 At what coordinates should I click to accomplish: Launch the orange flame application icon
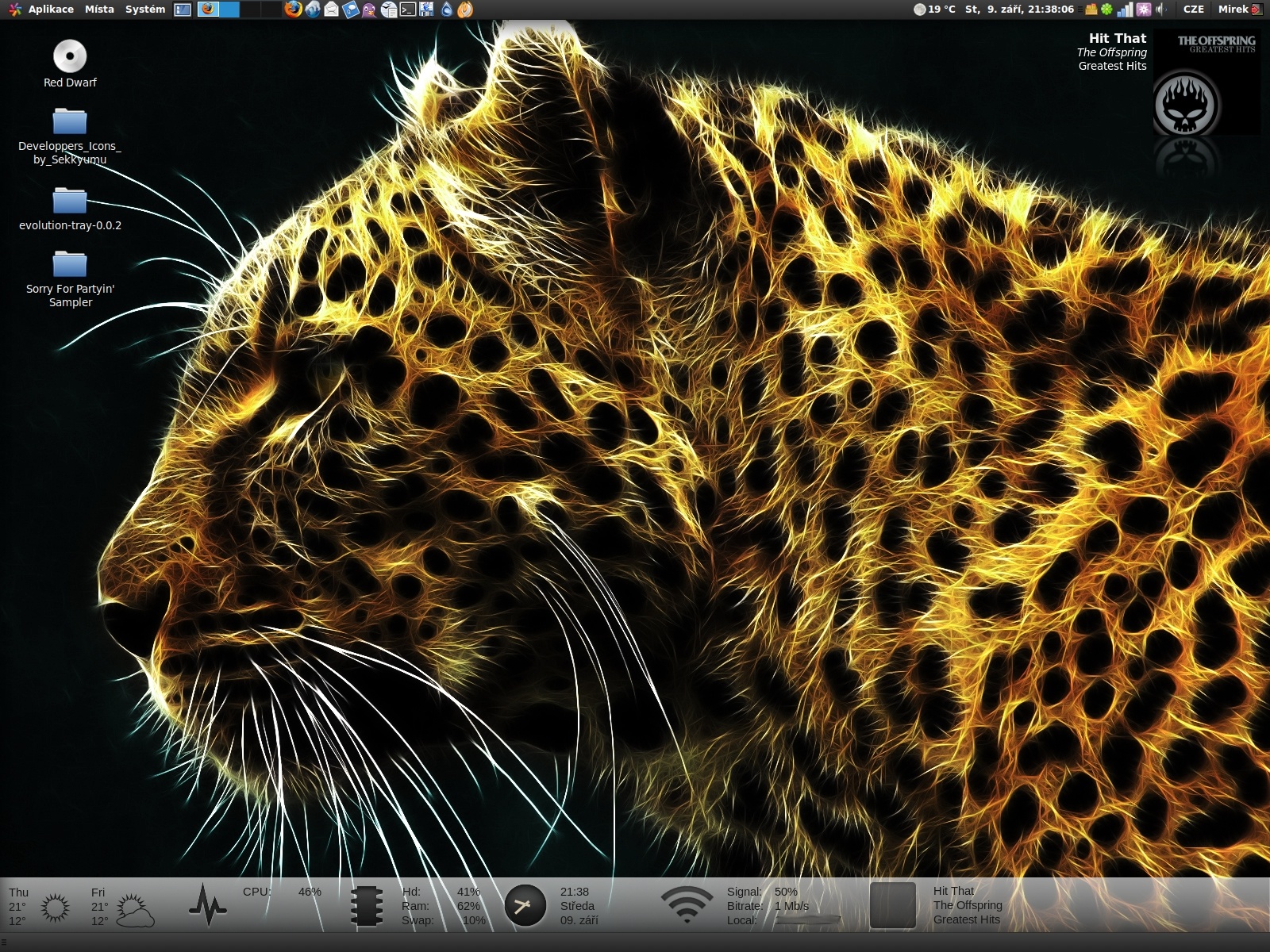[x=465, y=10]
